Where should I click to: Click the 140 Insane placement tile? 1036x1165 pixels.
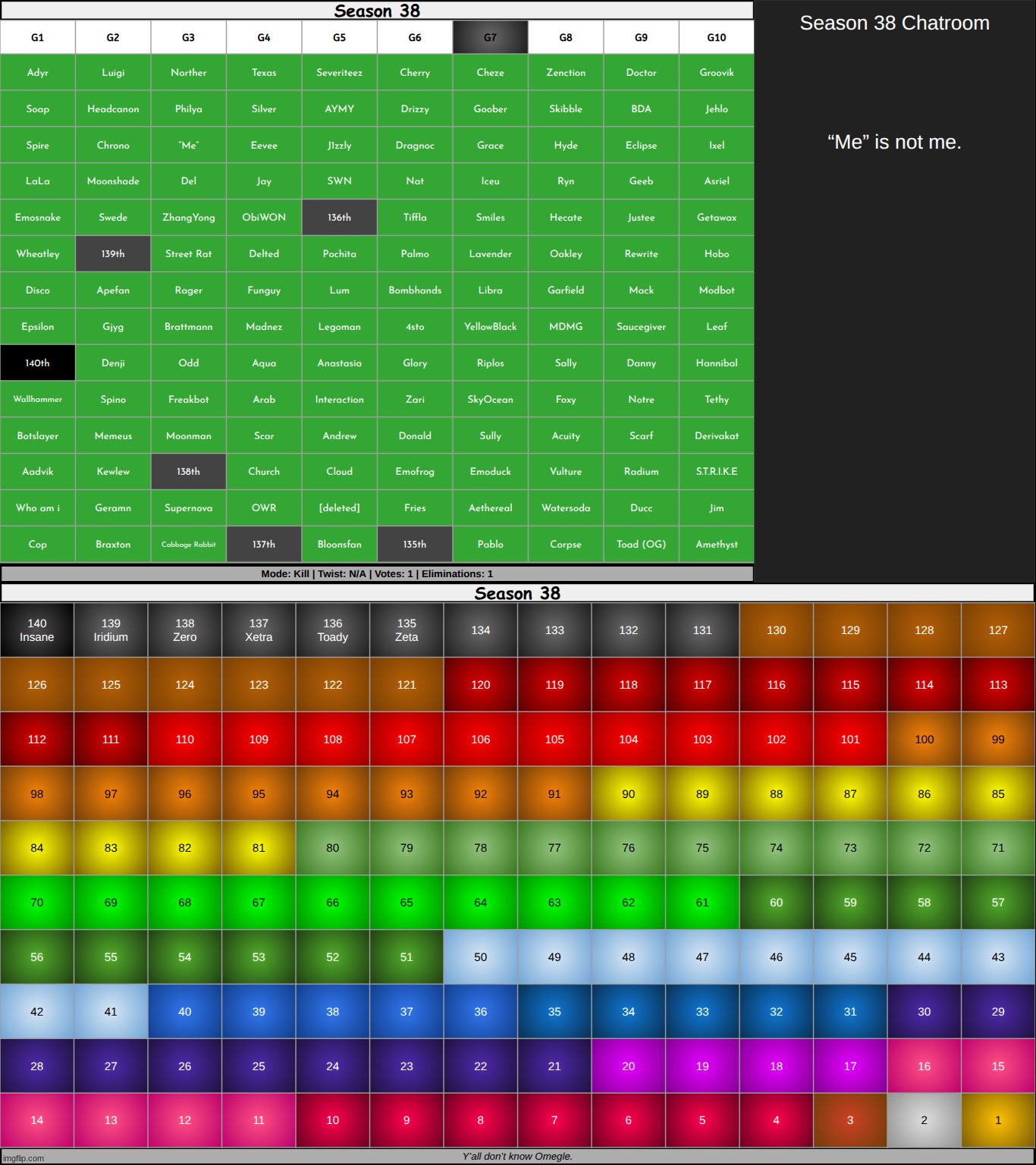(37, 630)
